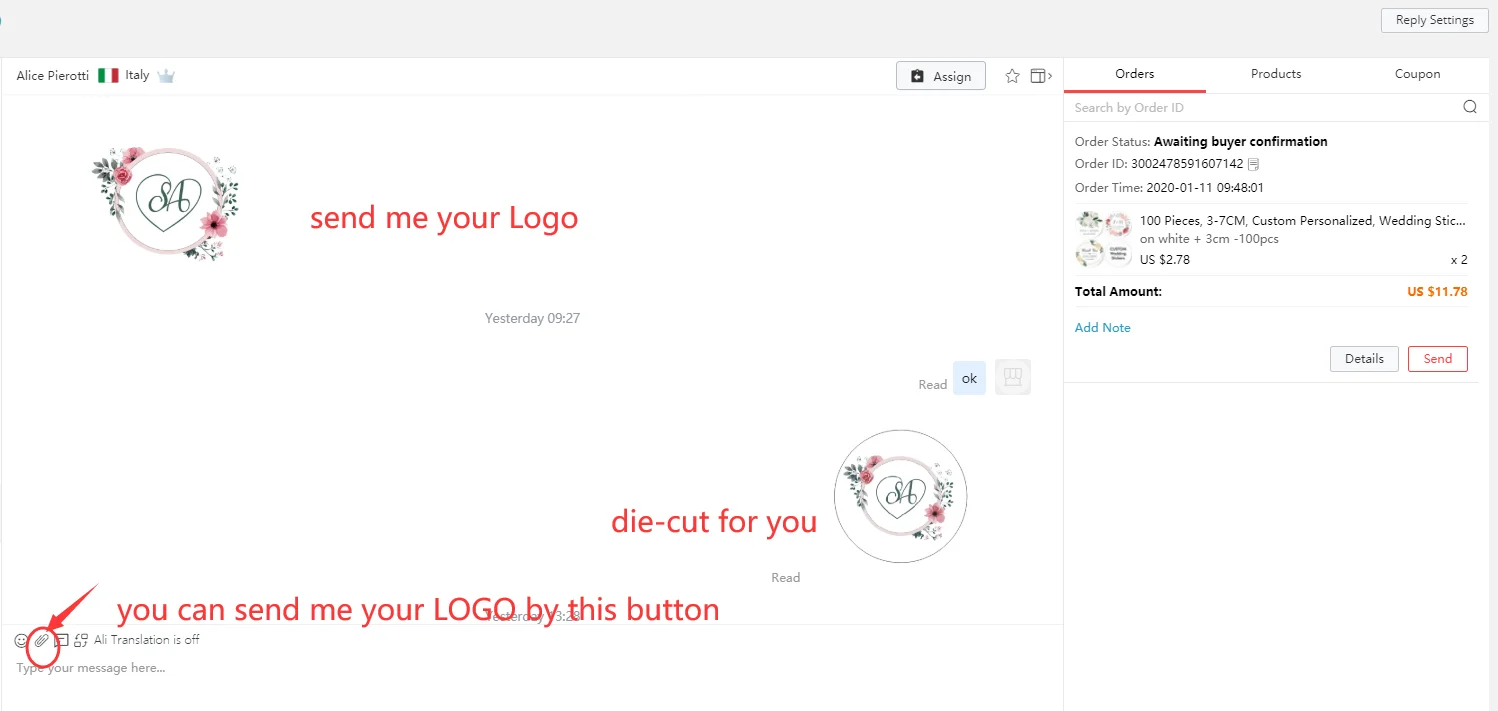Click the seller store avatar beside 'ok'
Viewport: 1498px width, 711px height.
[x=1012, y=377]
